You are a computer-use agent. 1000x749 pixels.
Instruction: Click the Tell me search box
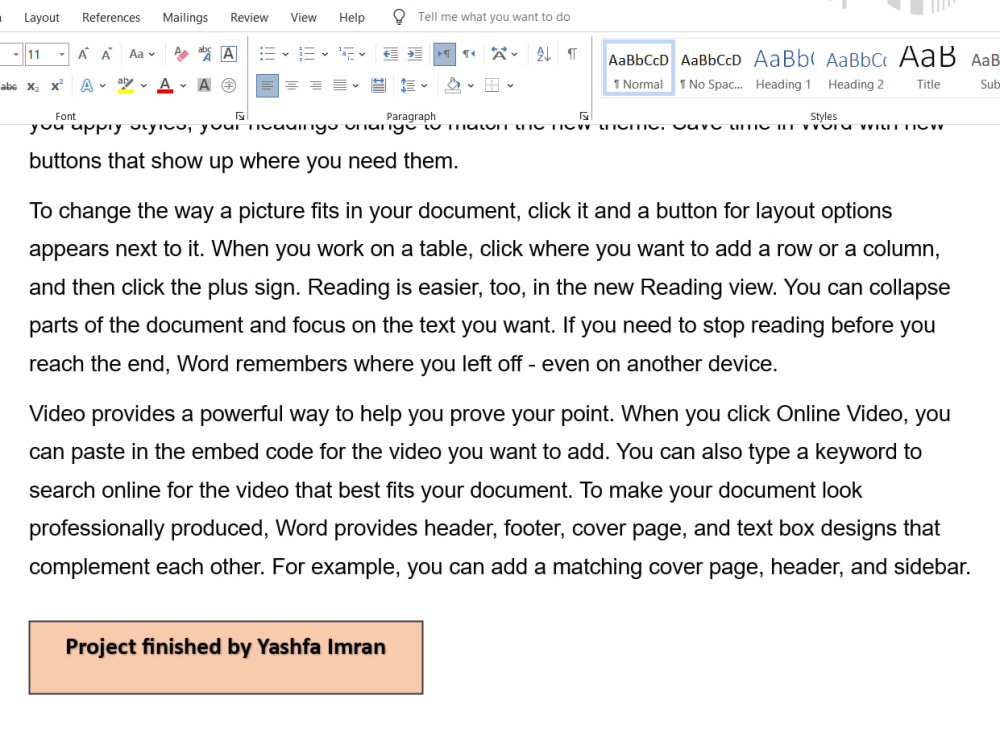pos(494,17)
